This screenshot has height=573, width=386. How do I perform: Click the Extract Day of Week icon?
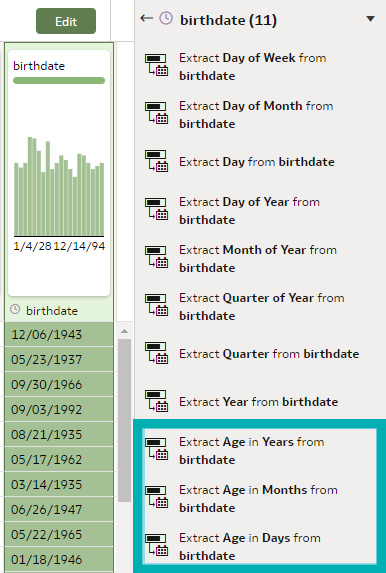click(156, 65)
